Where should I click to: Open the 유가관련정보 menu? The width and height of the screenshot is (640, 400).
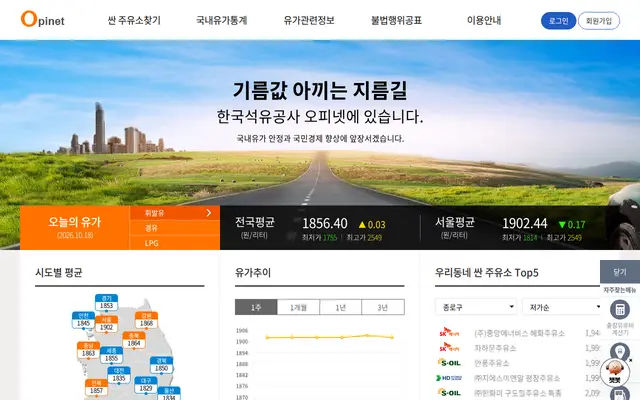coord(309,20)
